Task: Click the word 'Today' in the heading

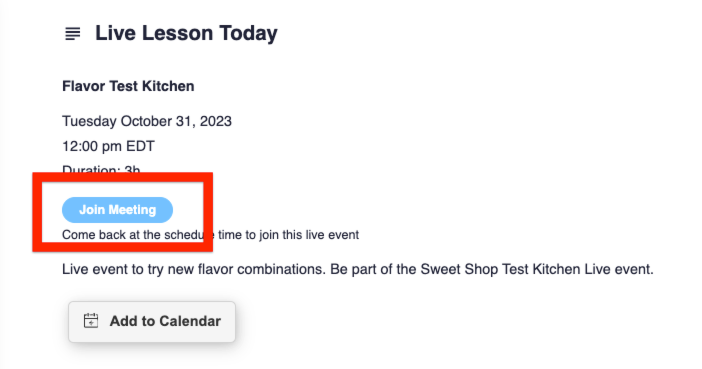Action: point(248,34)
